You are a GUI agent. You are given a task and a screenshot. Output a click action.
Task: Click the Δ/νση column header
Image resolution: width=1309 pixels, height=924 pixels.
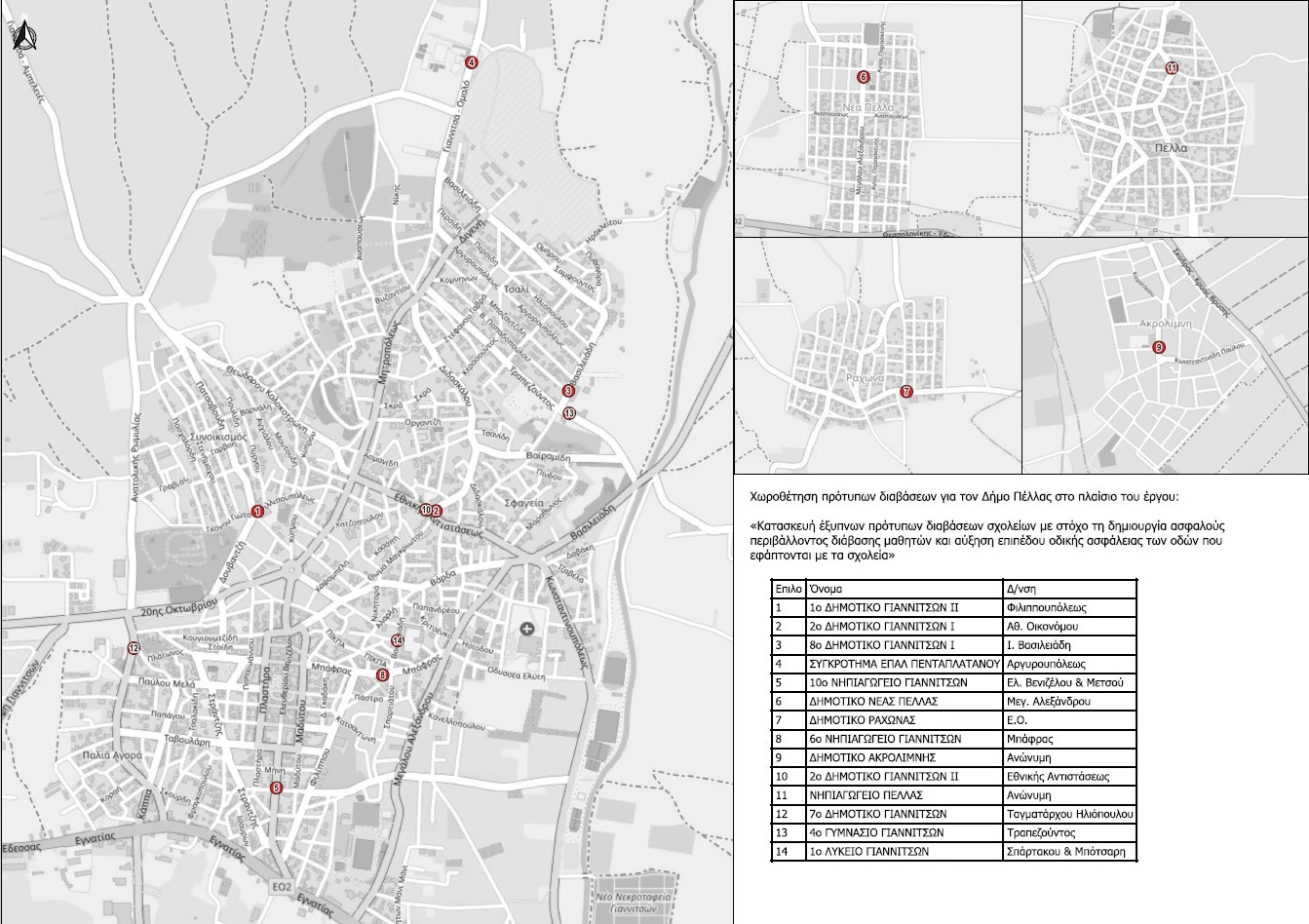click(x=1069, y=589)
